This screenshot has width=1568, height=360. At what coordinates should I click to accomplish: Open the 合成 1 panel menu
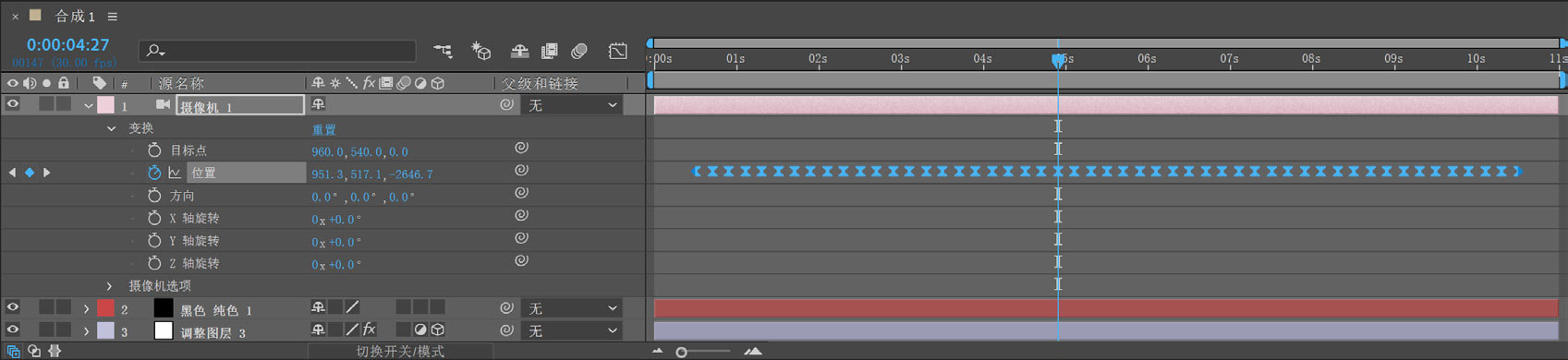coord(113,17)
